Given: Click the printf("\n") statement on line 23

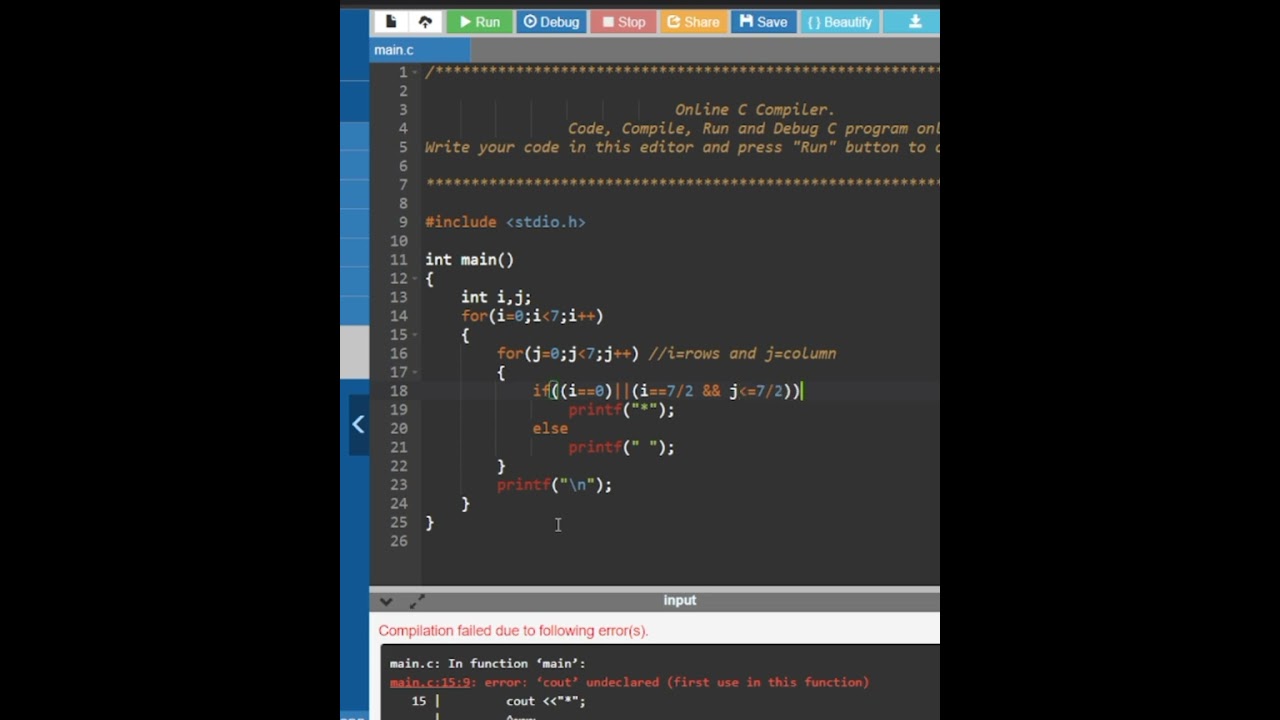Looking at the screenshot, I should (x=554, y=485).
